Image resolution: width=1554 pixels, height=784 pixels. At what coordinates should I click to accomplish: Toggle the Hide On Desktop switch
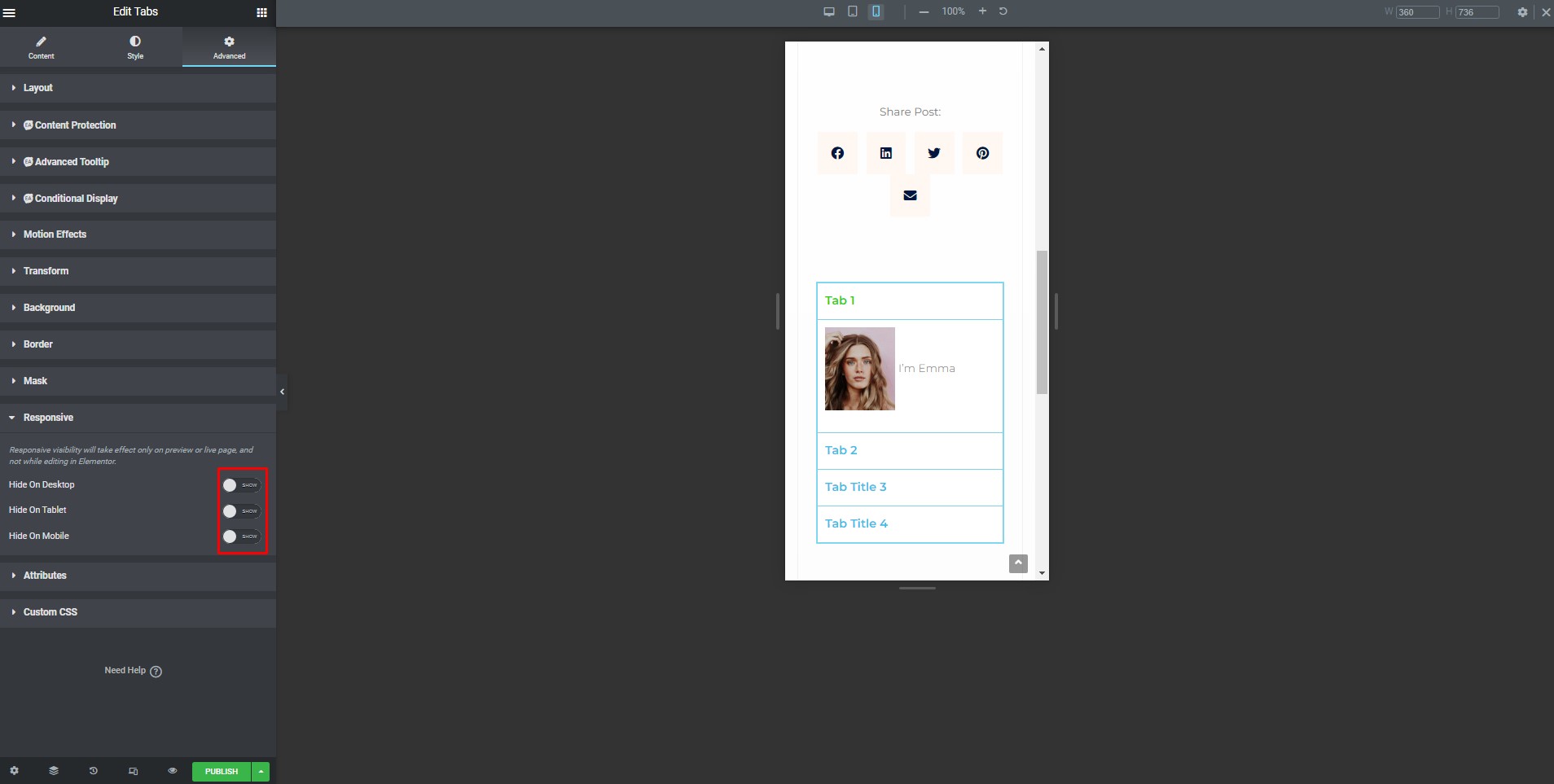pos(241,485)
